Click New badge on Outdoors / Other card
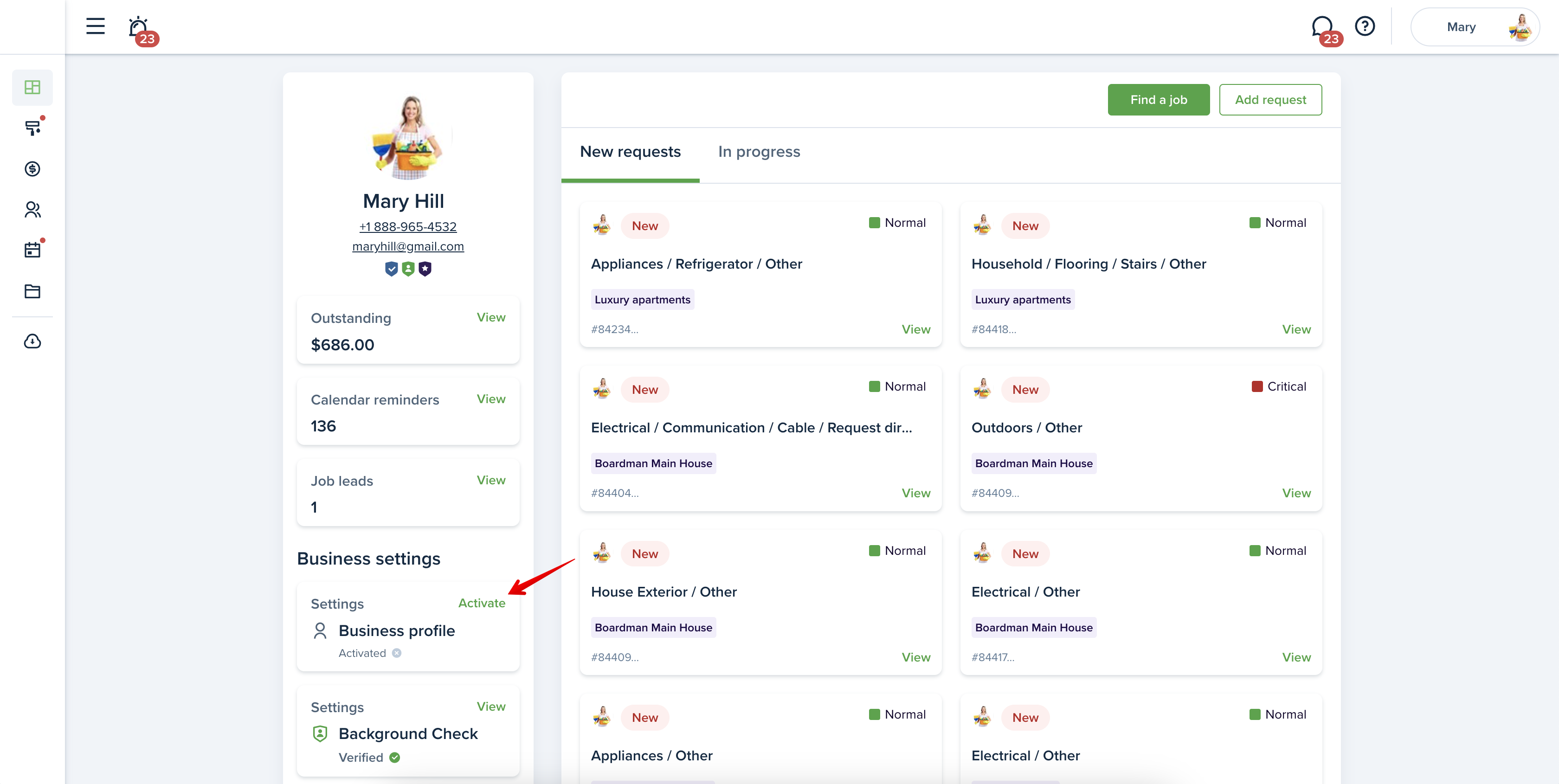 pyautogui.click(x=1025, y=390)
